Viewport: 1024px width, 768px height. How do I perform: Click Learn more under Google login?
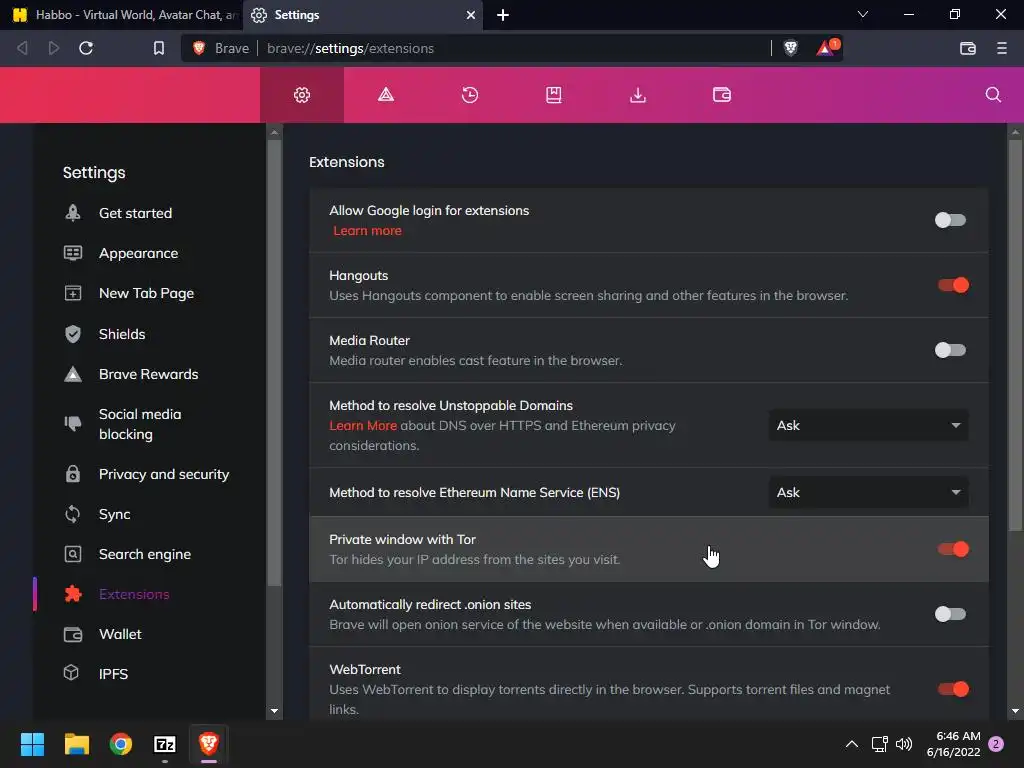(367, 231)
